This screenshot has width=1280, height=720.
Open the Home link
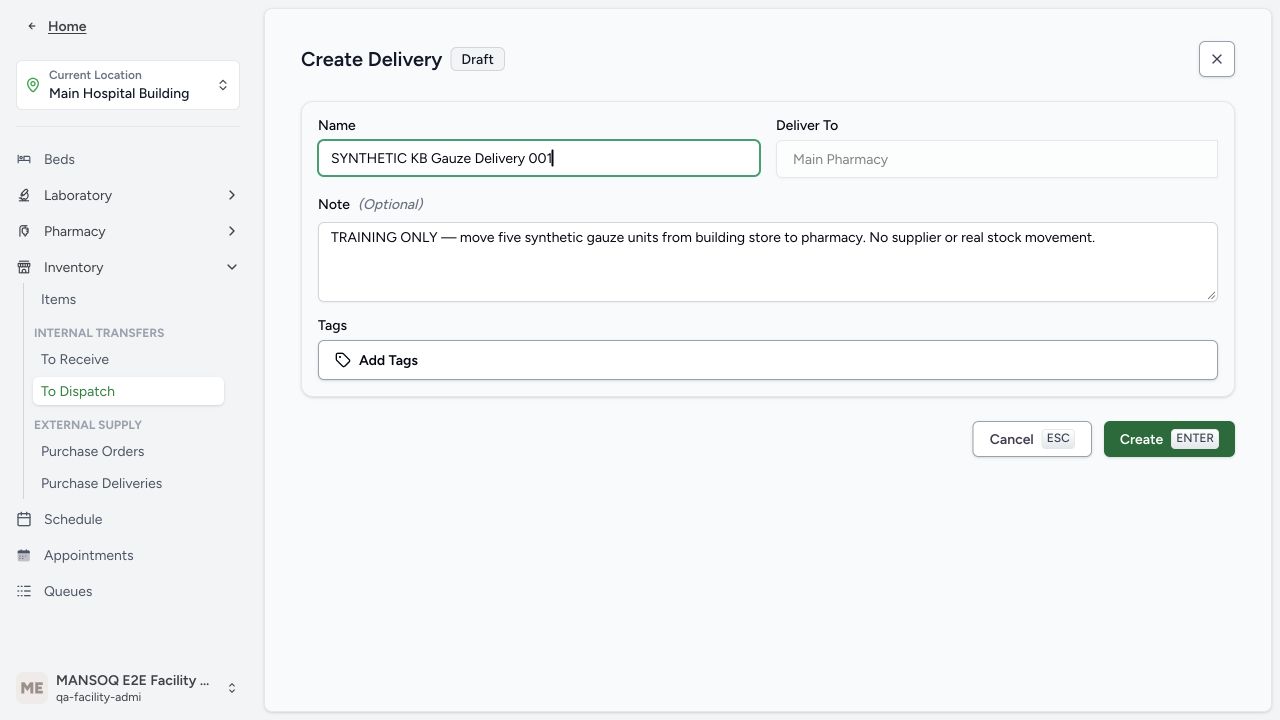click(x=67, y=26)
